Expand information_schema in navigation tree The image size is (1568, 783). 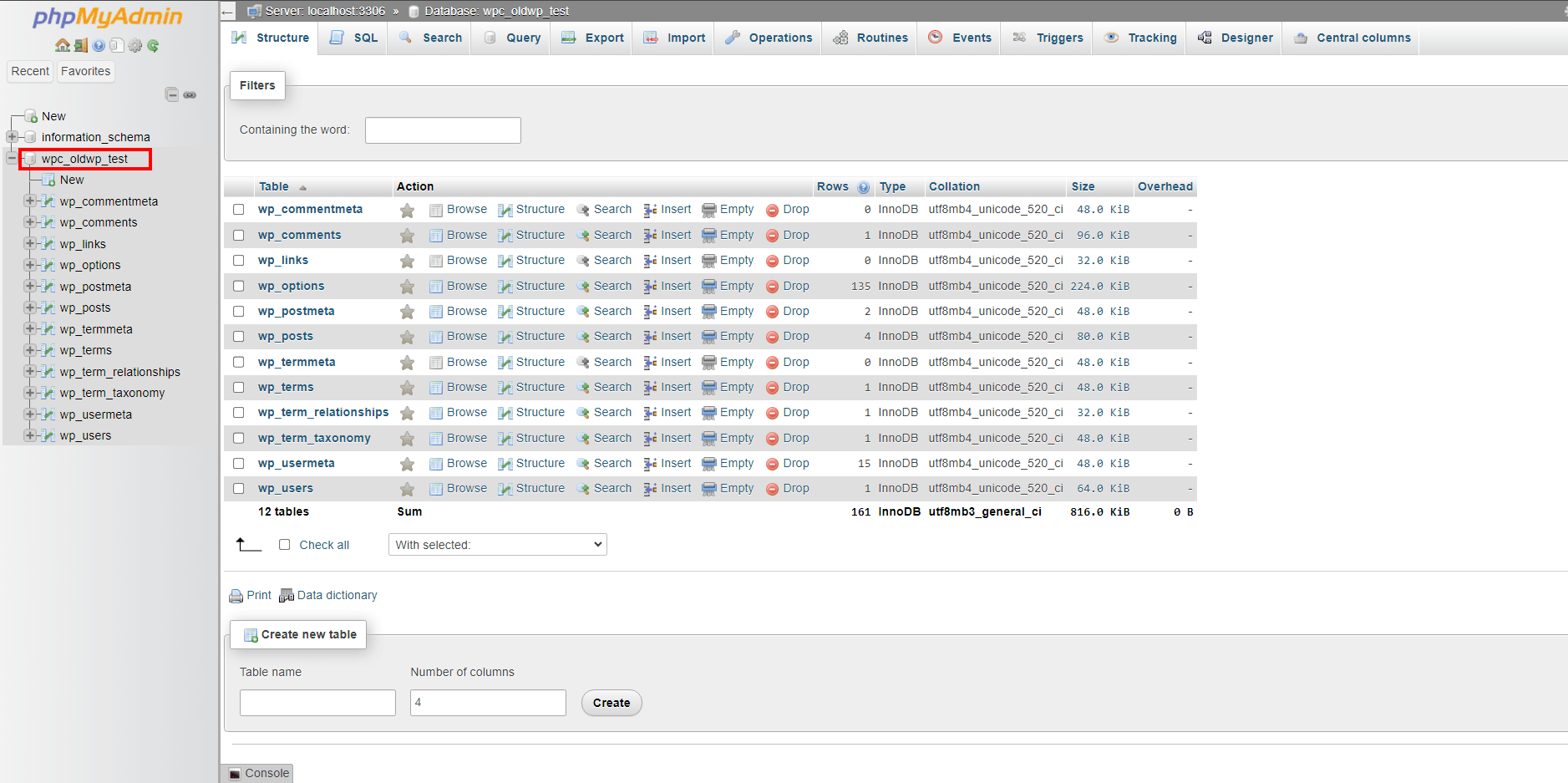12,136
